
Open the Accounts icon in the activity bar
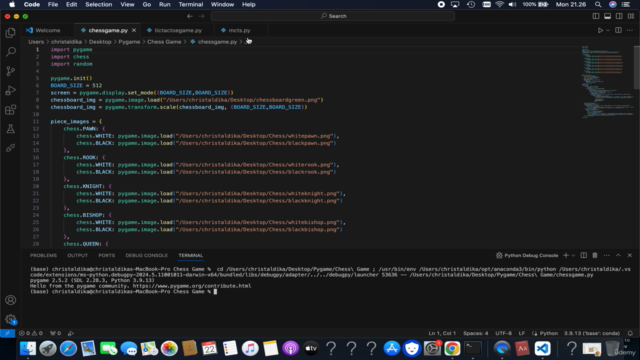click(11, 300)
